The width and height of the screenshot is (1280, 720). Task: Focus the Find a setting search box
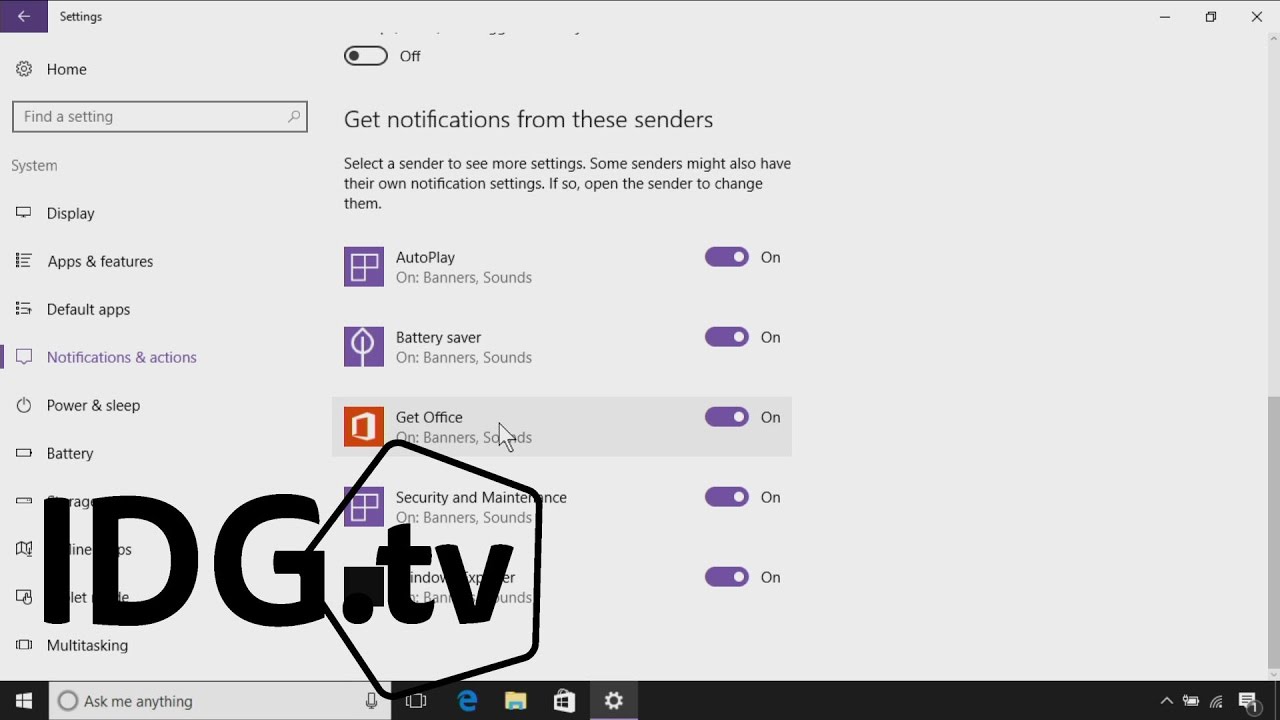pyautogui.click(x=160, y=116)
